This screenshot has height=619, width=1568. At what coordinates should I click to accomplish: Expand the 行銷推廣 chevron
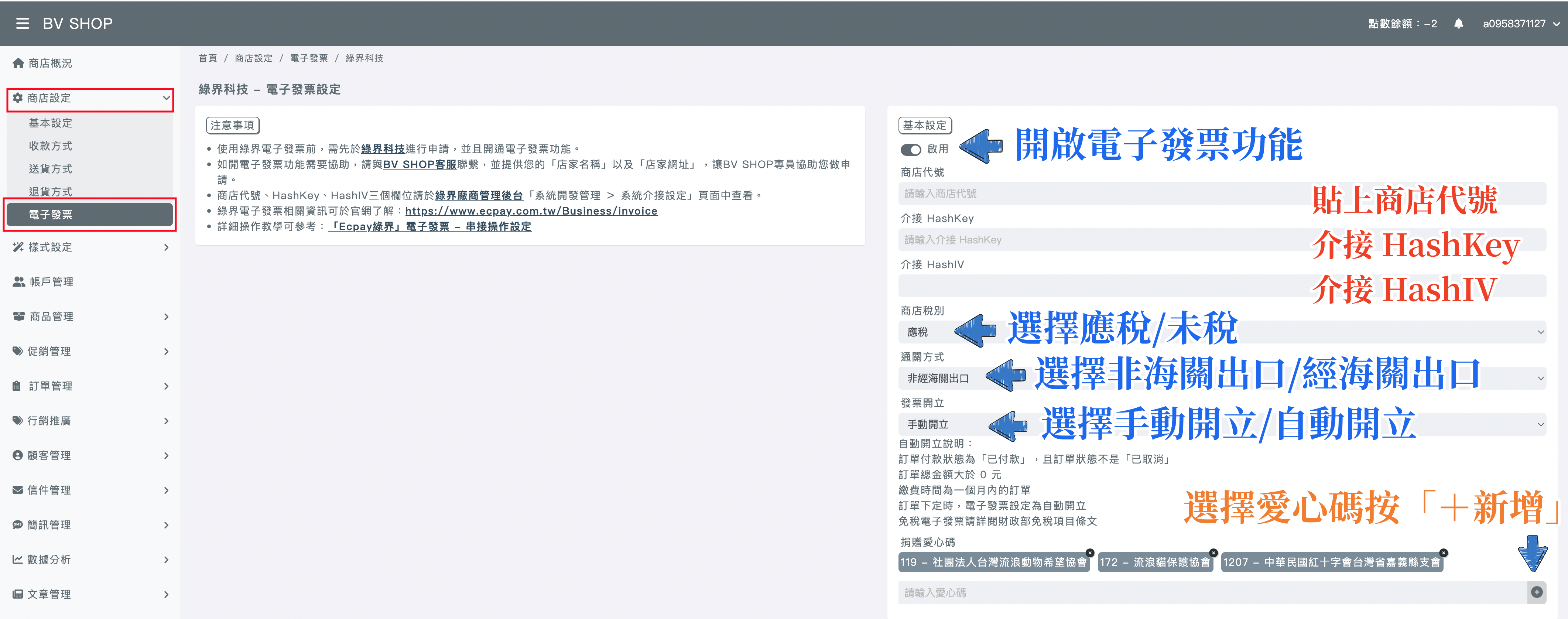[166, 421]
